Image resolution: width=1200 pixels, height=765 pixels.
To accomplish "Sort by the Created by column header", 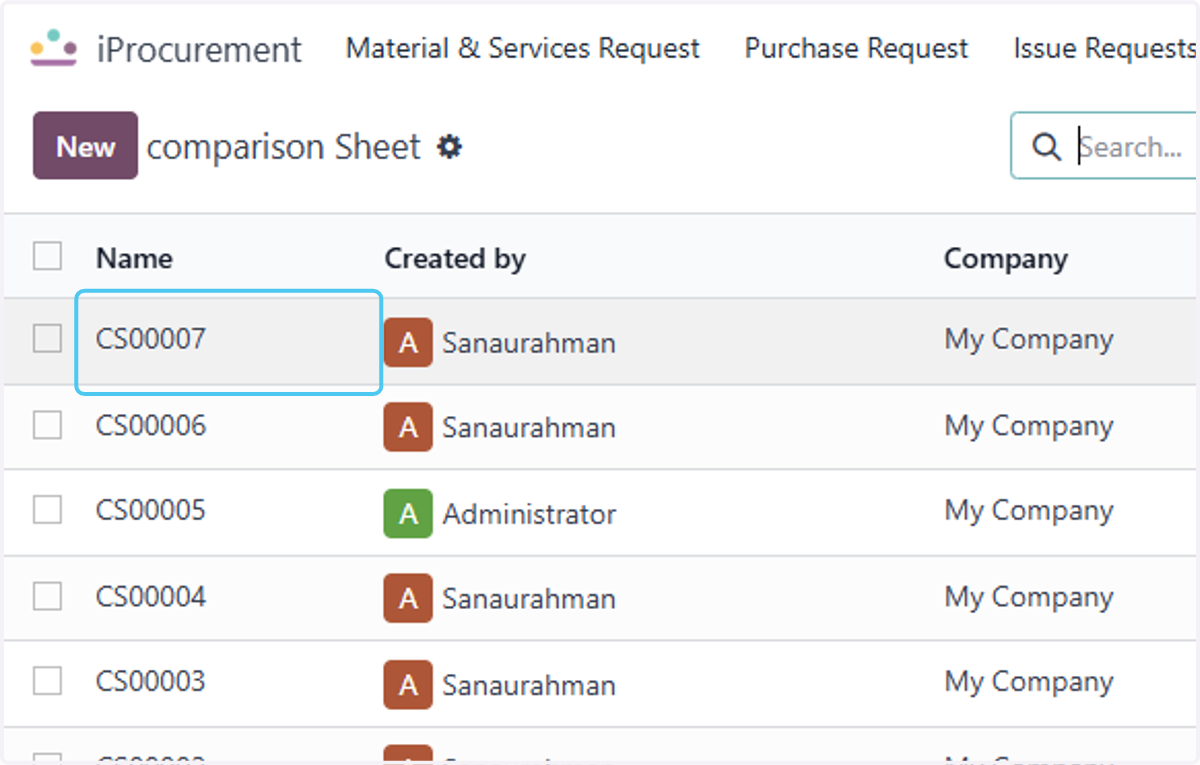I will (x=455, y=258).
